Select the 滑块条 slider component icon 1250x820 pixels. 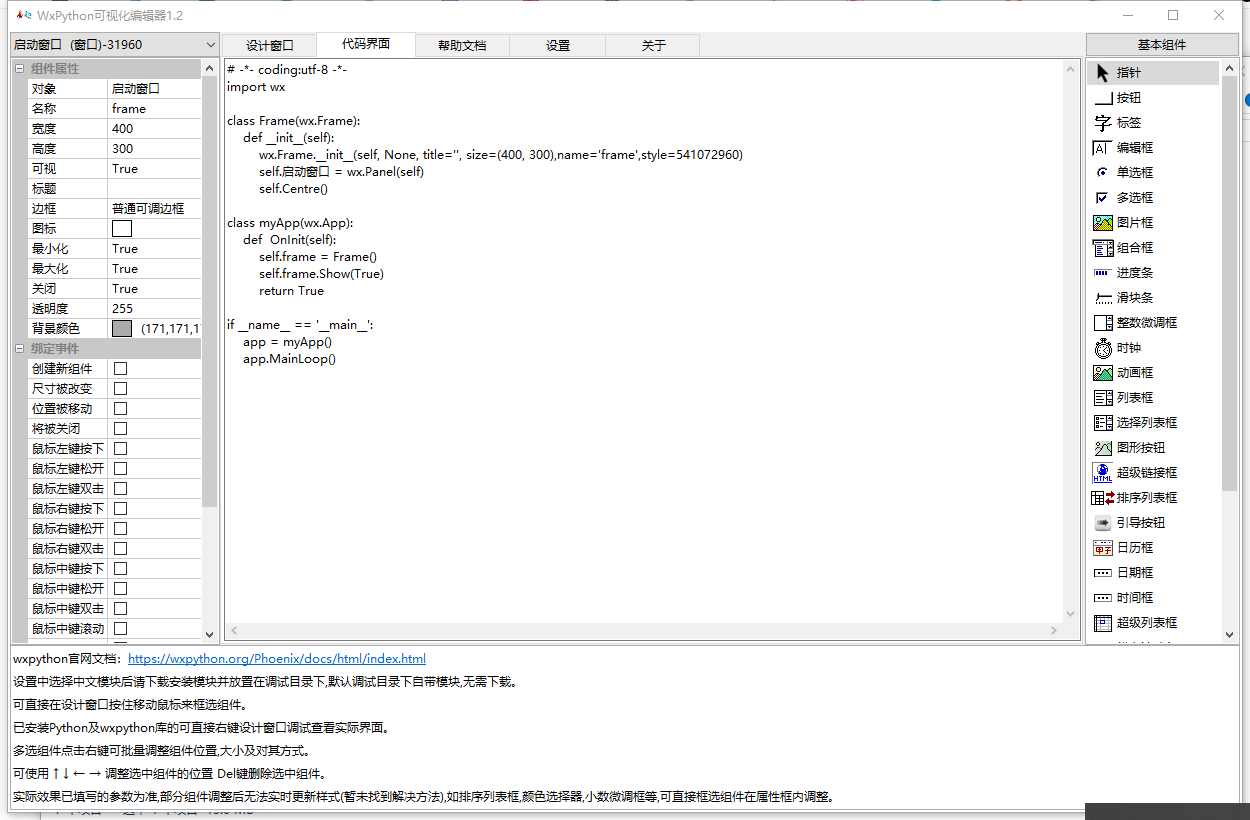(1103, 298)
